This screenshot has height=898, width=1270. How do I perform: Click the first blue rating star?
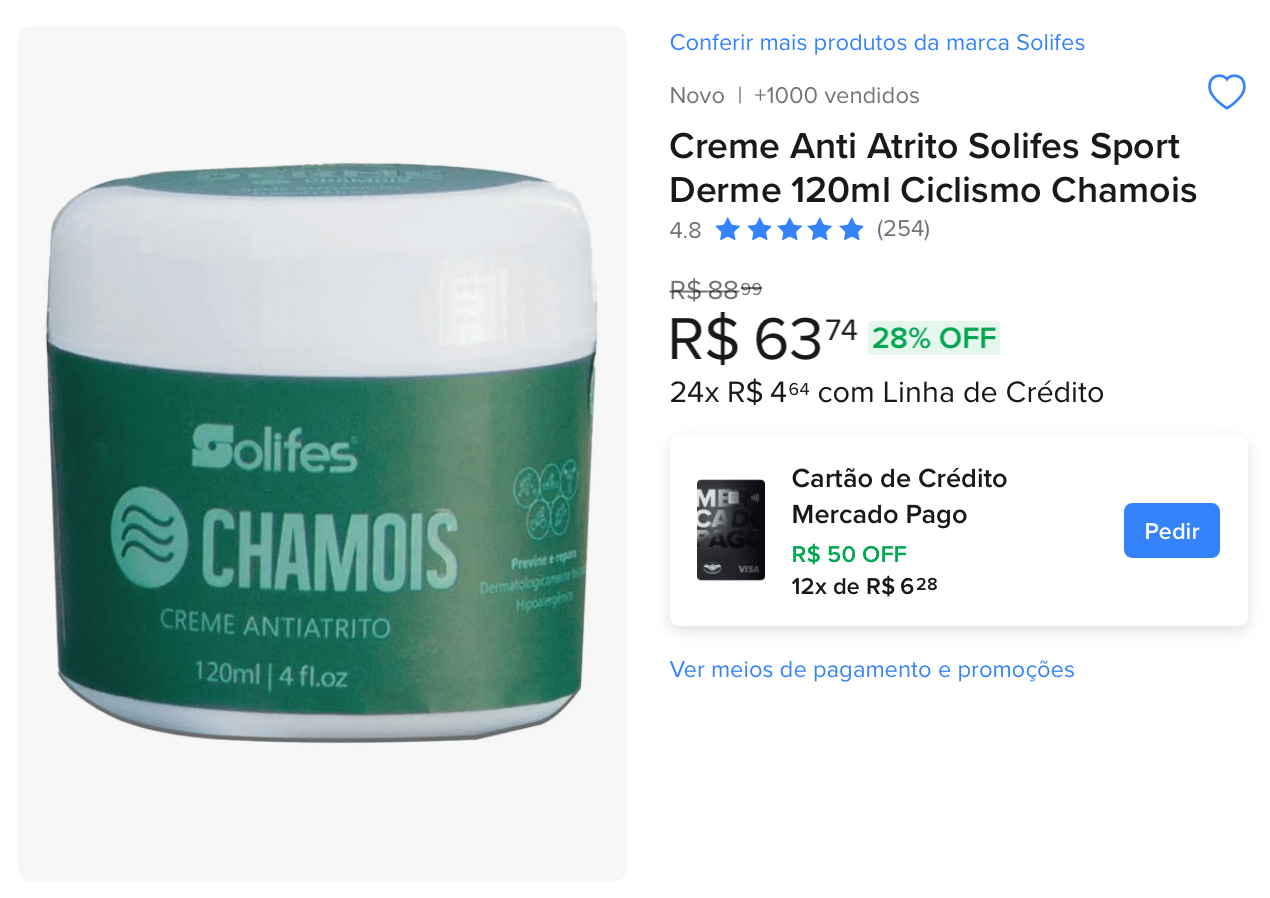[728, 230]
